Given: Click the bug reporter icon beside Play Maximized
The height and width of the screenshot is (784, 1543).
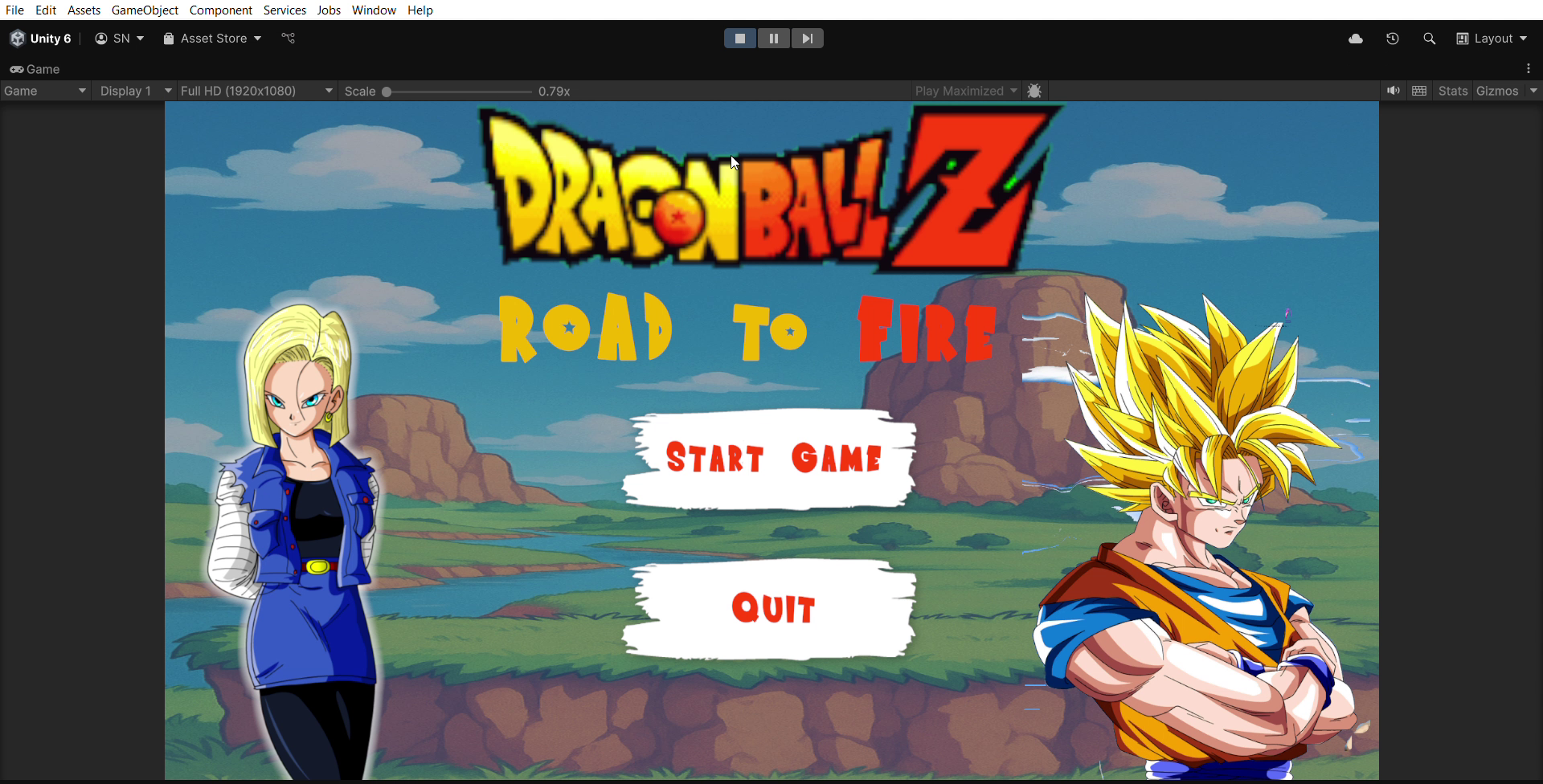Looking at the screenshot, I should 1034,91.
